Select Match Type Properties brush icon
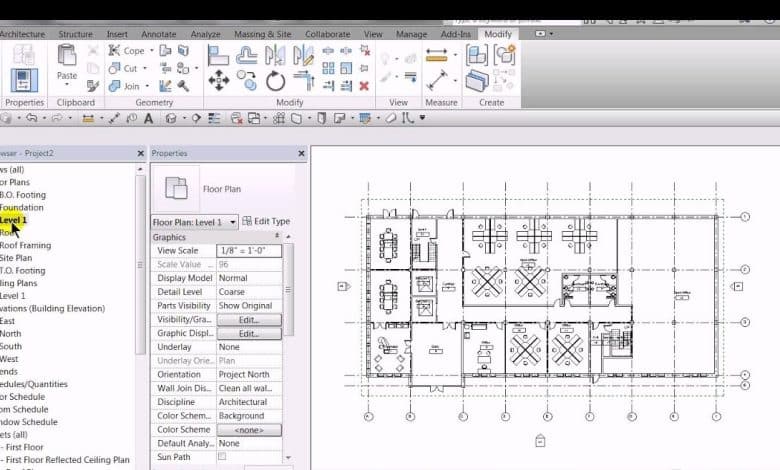The height and width of the screenshot is (470, 780). 93,86
